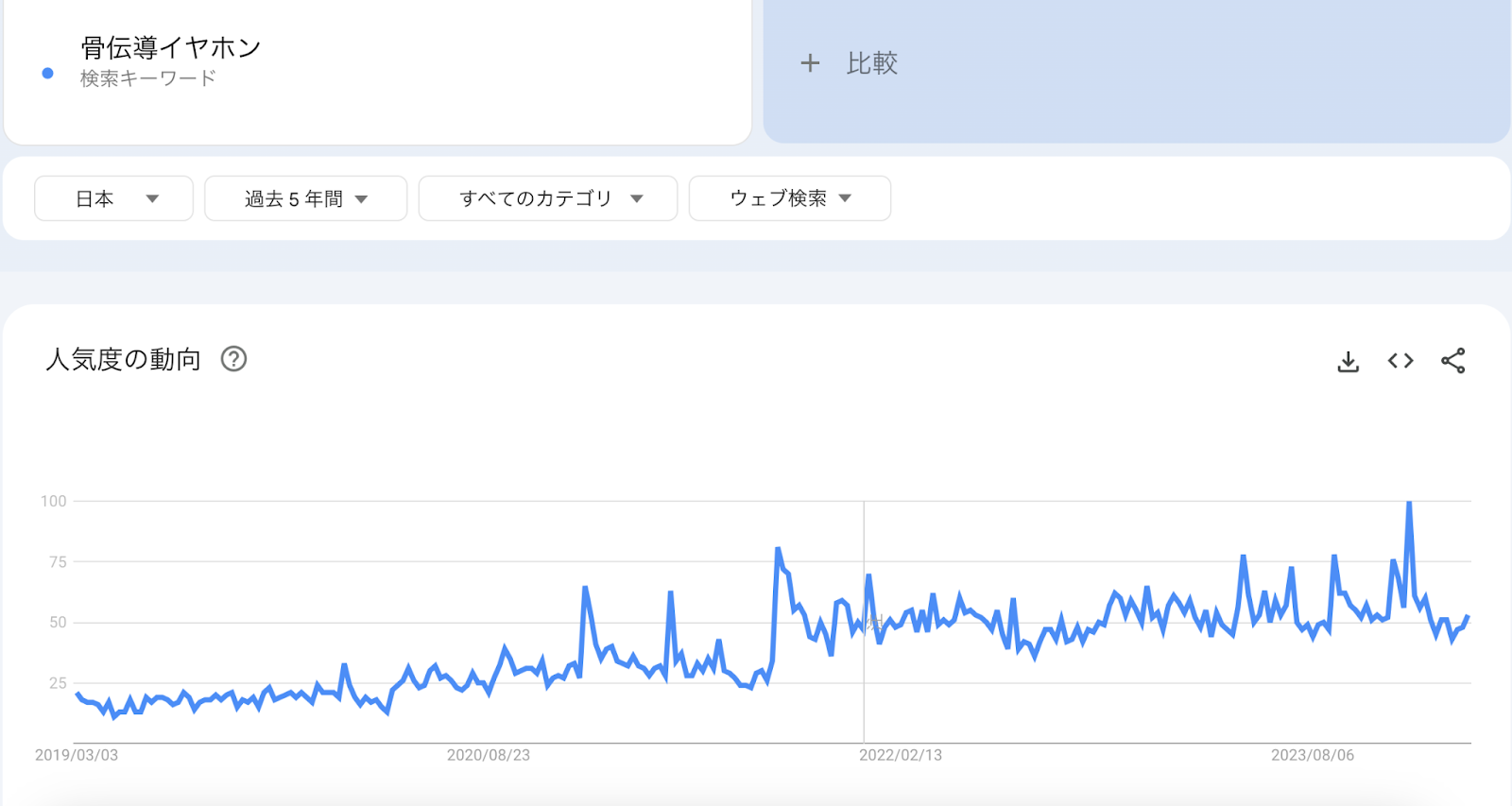The height and width of the screenshot is (806, 1512).
Task: Click the 50 y-axis label
Action: [x=58, y=622]
